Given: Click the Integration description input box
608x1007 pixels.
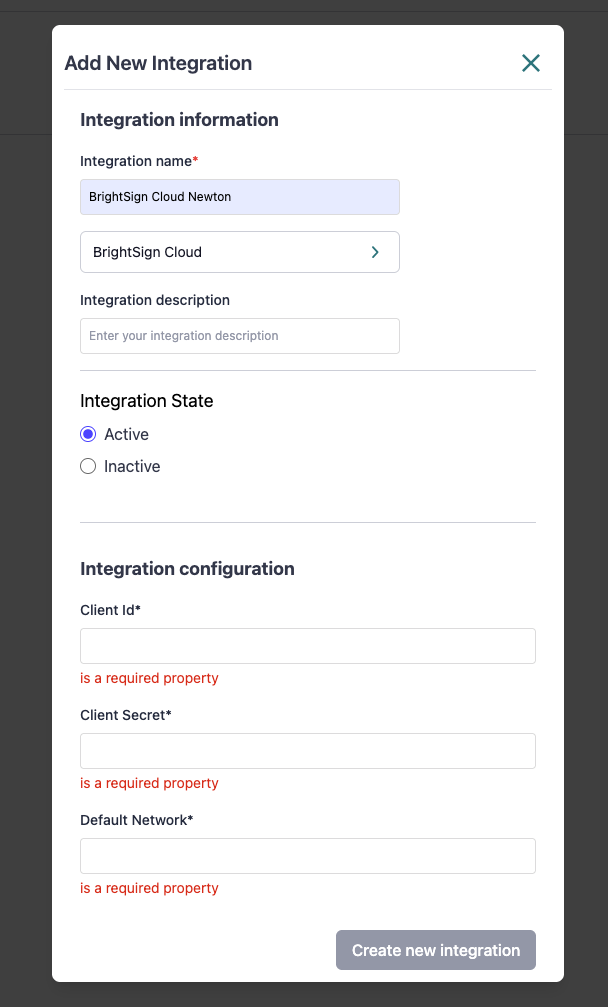Looking at the screenshot, I should tap(239, 336).
